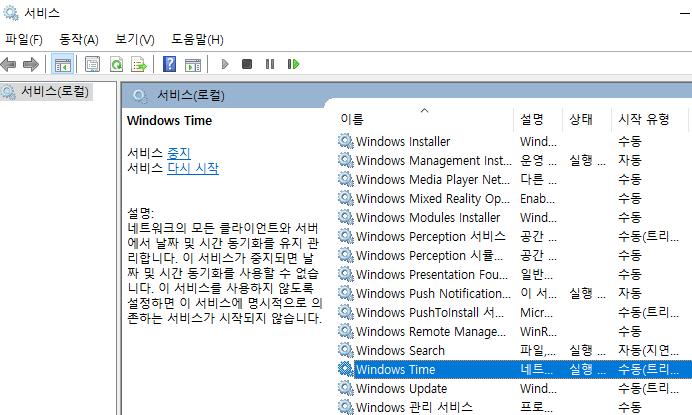Screen dimensions: 692x415
Task: Select Windows Presentation Fou... service
Action: [515, 275]
